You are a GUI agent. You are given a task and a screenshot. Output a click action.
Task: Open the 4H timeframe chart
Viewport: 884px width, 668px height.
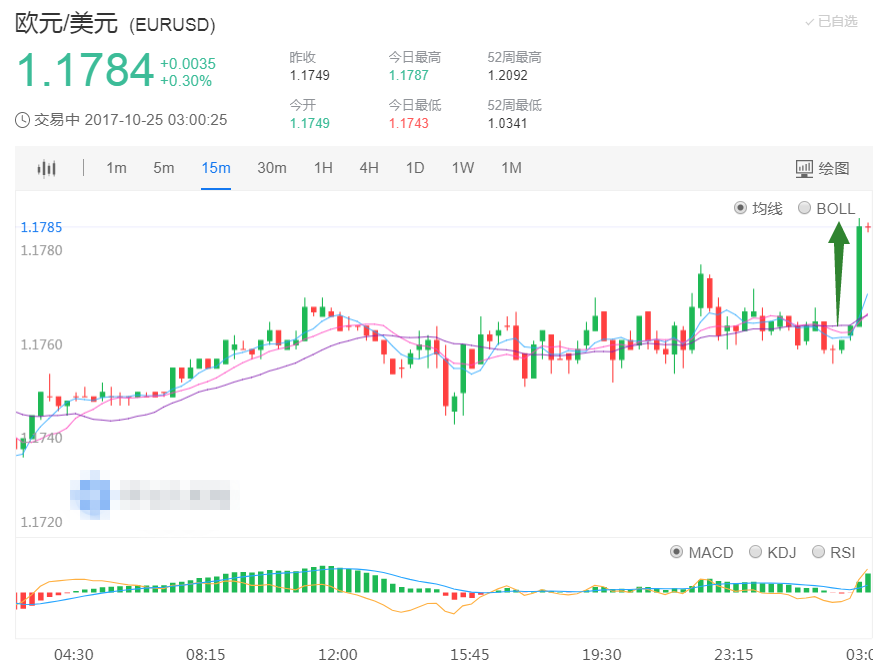point(369,168)
